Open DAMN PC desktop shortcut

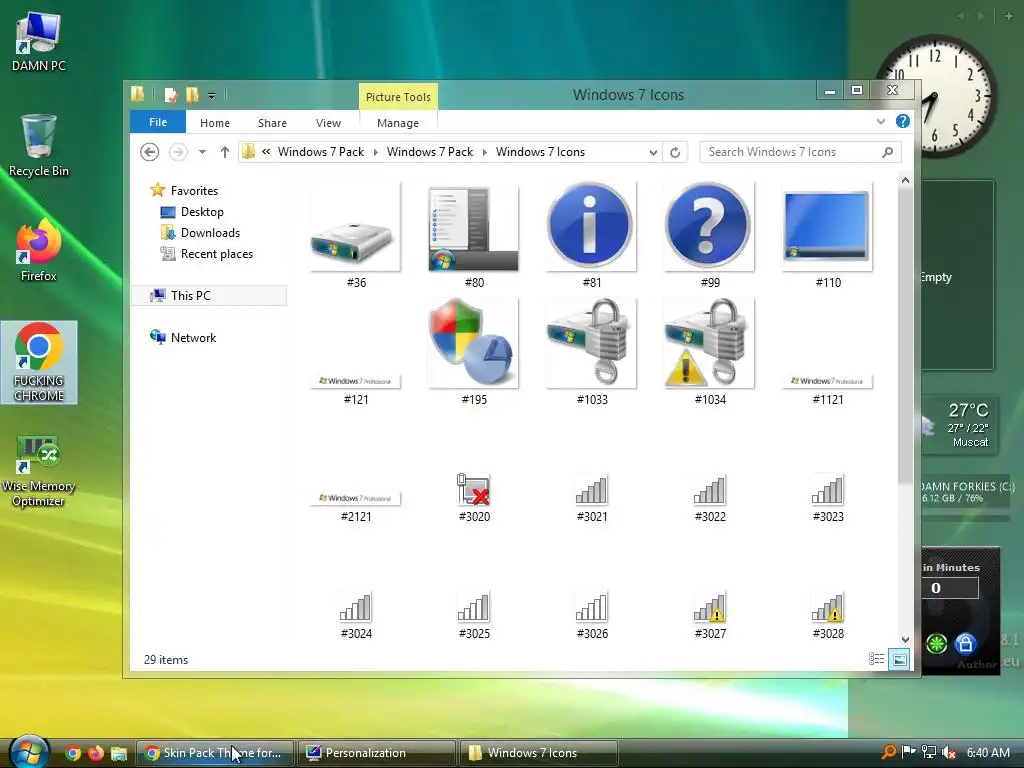[39, 40]
